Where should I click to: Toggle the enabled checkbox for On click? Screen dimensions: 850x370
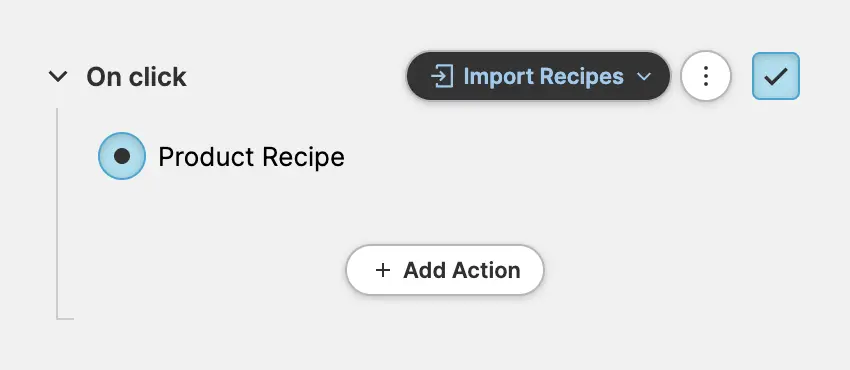(776, 76)
